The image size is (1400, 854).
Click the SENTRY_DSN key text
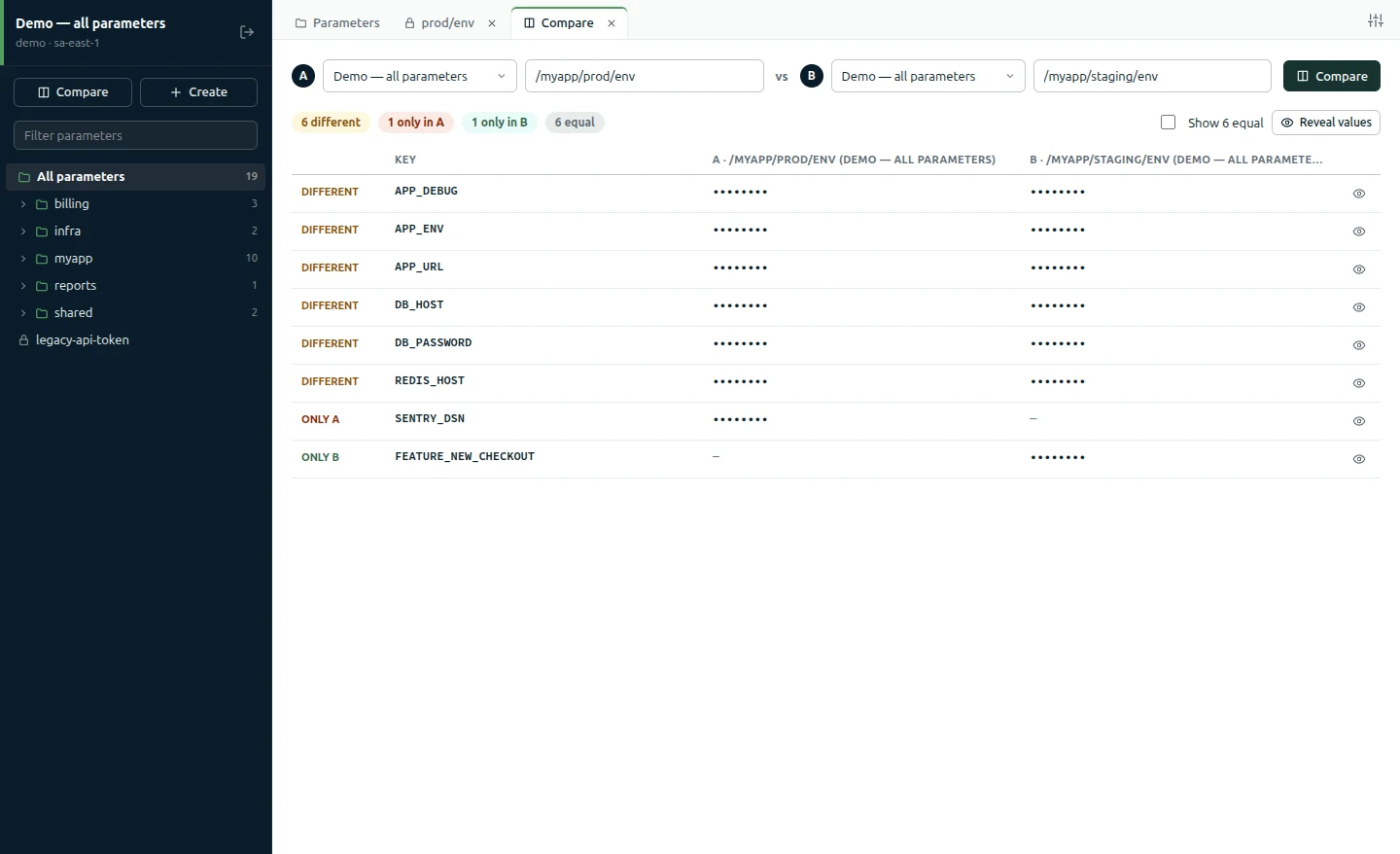pyautogui.click(x=430, y=419)
